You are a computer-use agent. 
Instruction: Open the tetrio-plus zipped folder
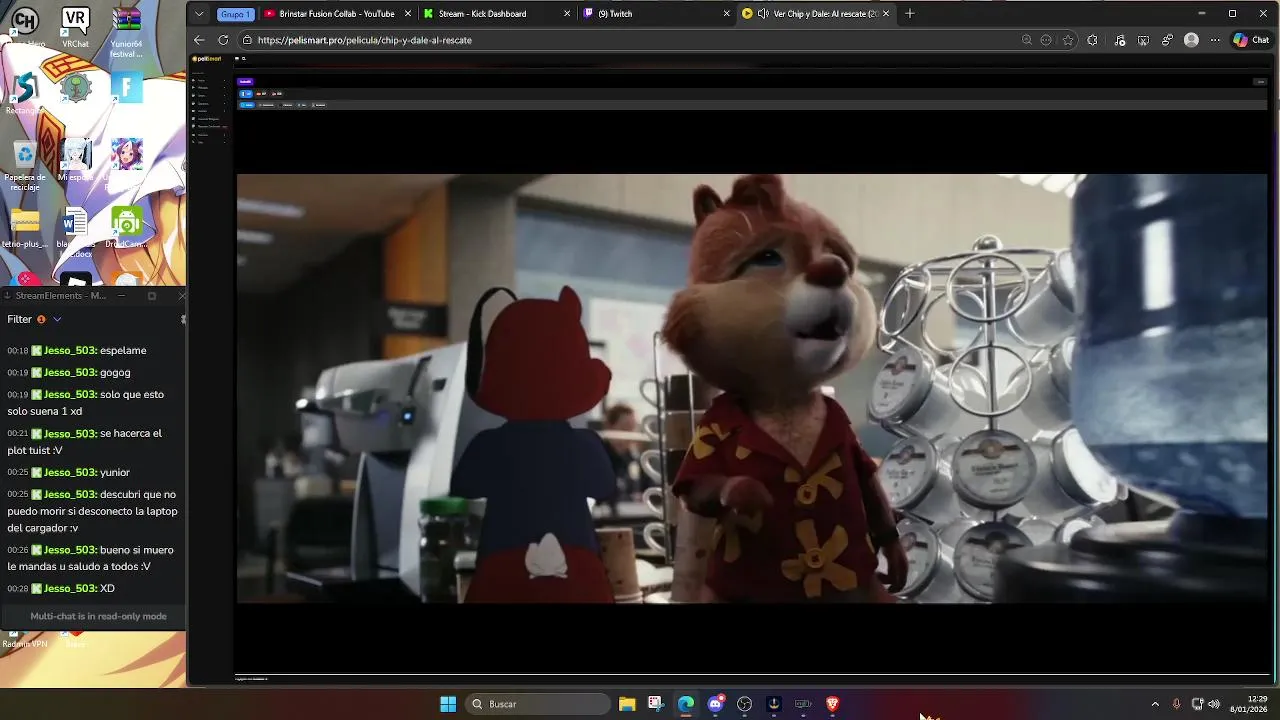click(x=25, y=228)
